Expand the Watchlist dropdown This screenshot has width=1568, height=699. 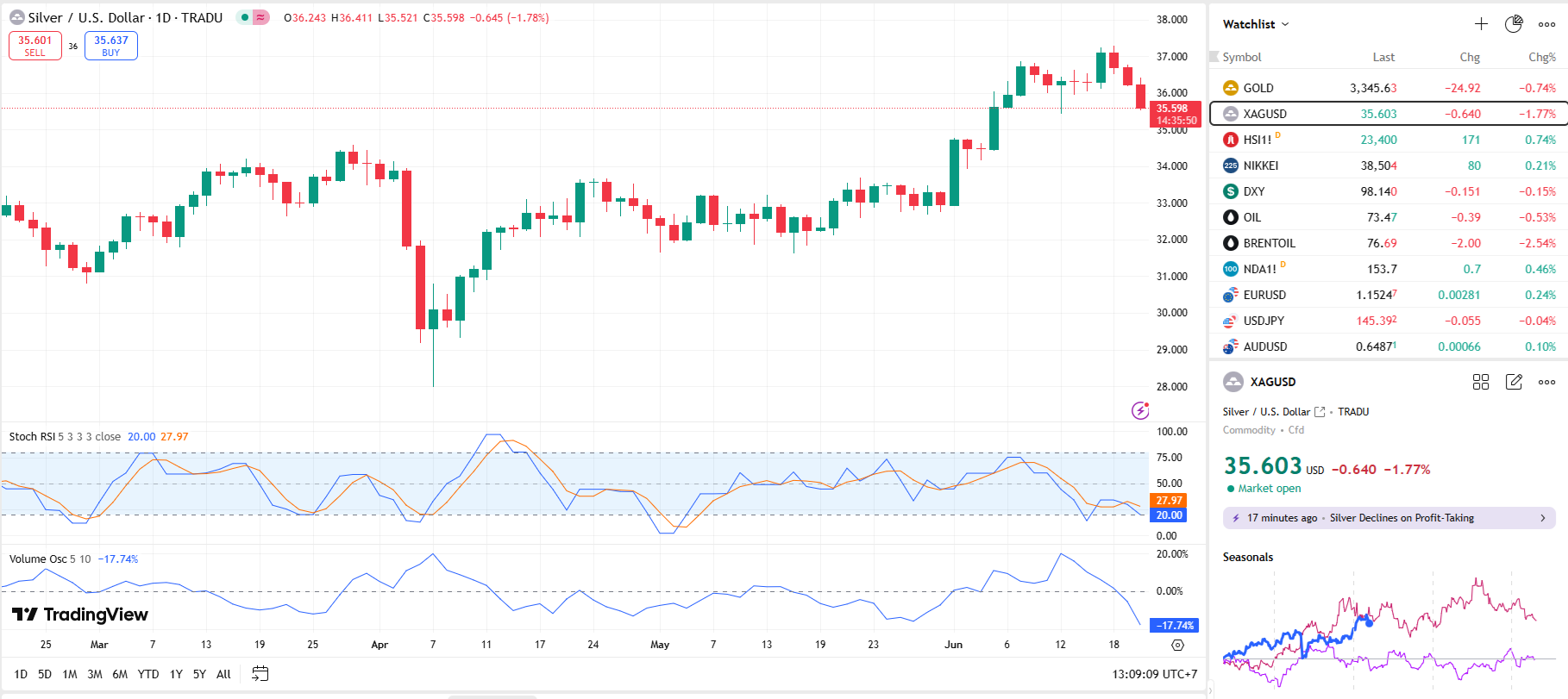[1256, 24]
